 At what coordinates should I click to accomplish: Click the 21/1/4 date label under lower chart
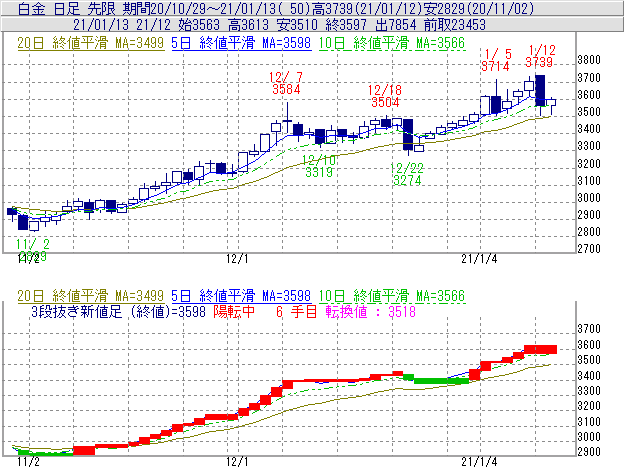pos(479,462)
